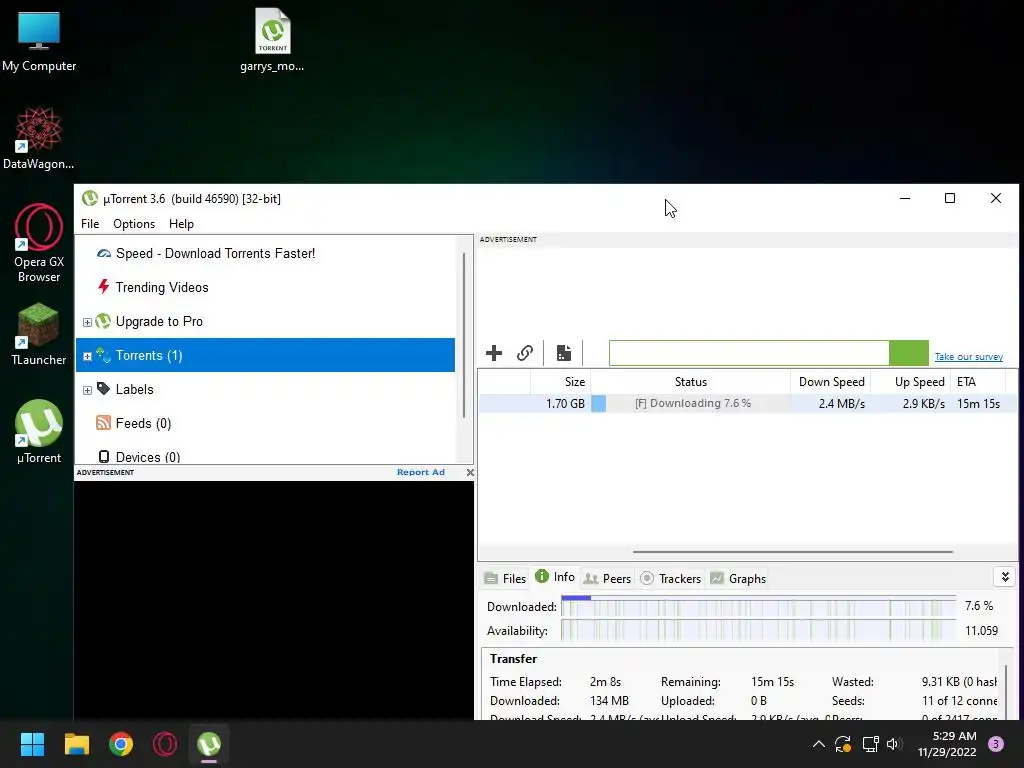Screen dimensions: 1024x768
Task: Show hidden tray icons chevron
Action: tap(818, 744)
